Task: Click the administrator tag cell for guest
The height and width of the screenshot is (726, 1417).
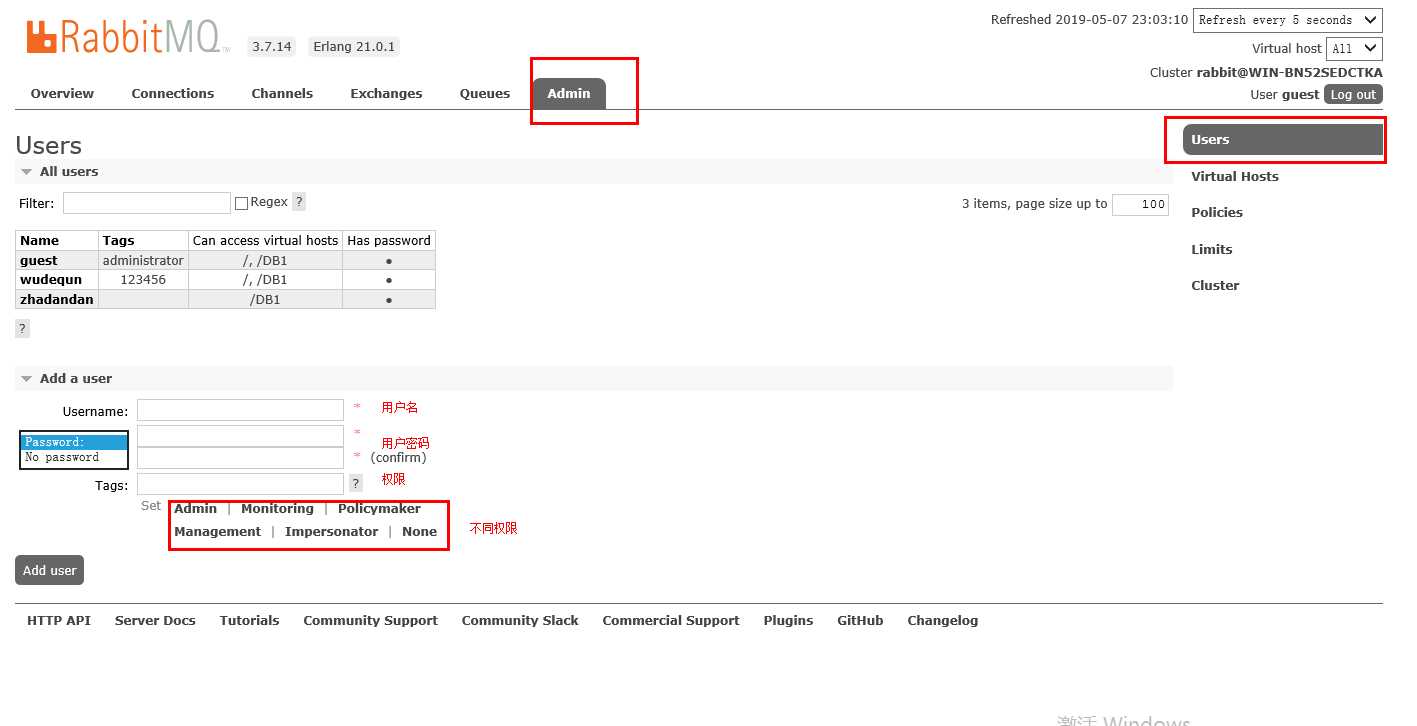Action: [x=143, y=261]
